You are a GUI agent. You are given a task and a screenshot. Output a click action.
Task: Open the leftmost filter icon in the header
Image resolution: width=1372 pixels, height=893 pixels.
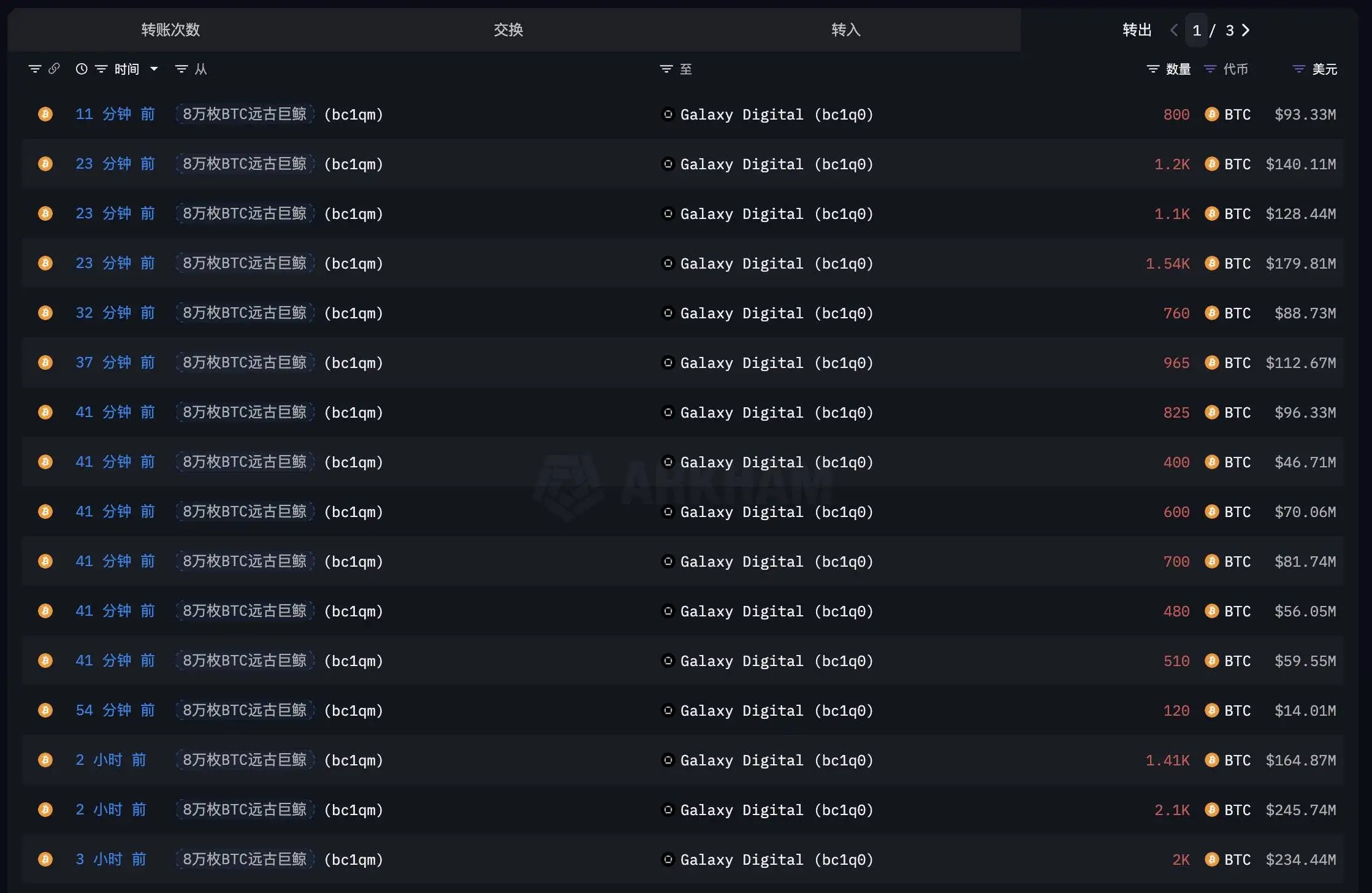35,69
